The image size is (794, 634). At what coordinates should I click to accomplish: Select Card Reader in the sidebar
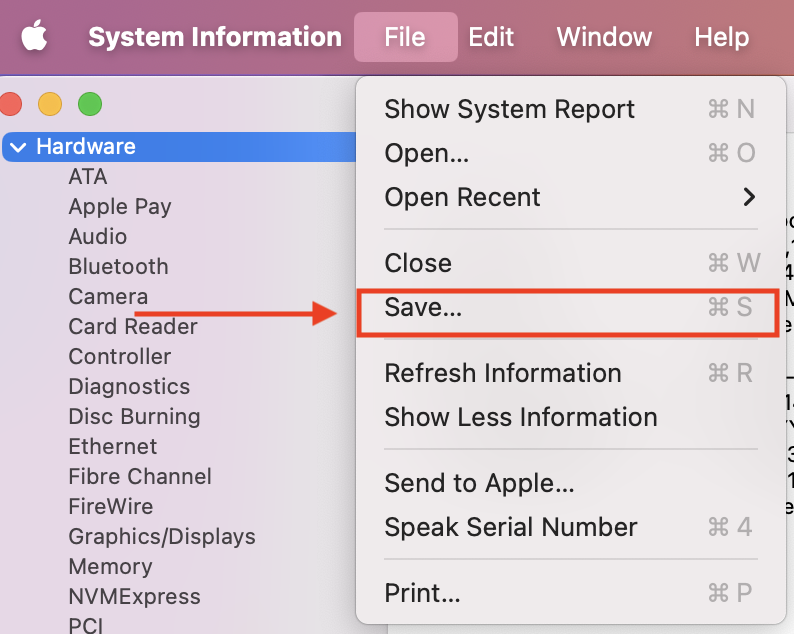(x=133, y=327)
